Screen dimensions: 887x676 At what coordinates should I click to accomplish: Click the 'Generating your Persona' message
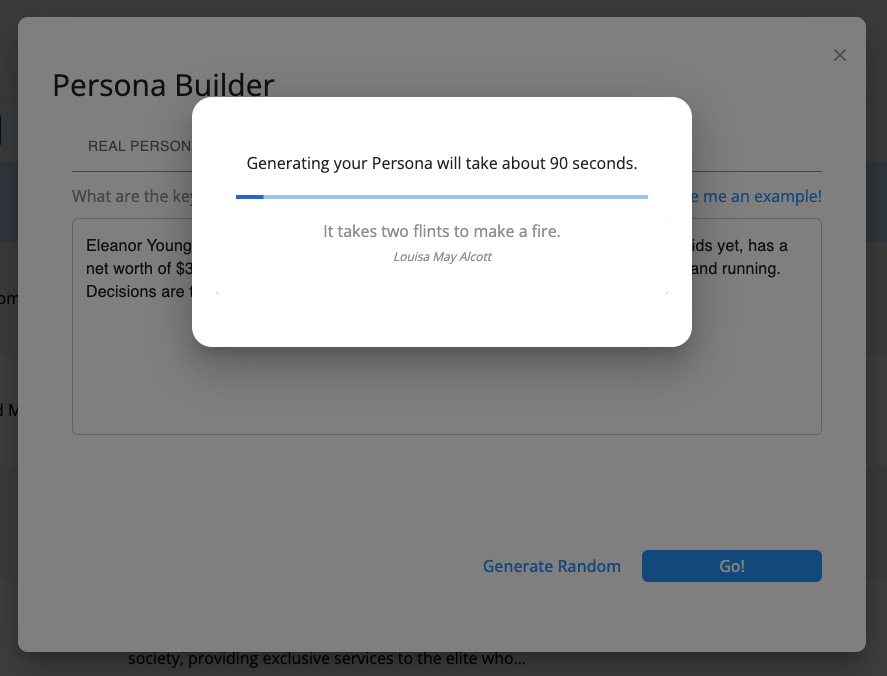[x=441, y=163]
